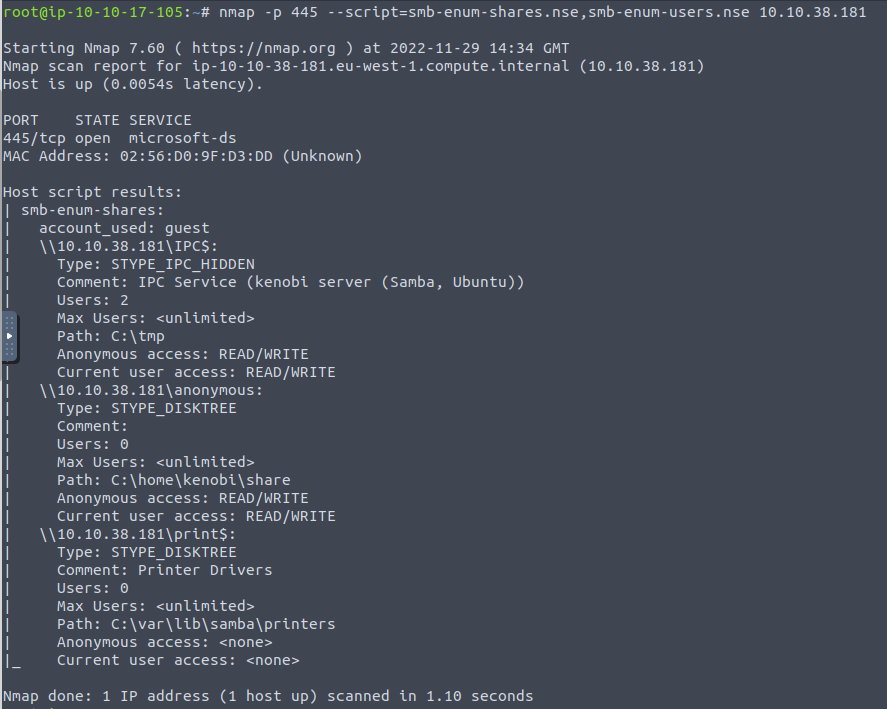
Task: Click the Type: STYPE_IPC_HIDDEN line
Action: coord(156,265)
